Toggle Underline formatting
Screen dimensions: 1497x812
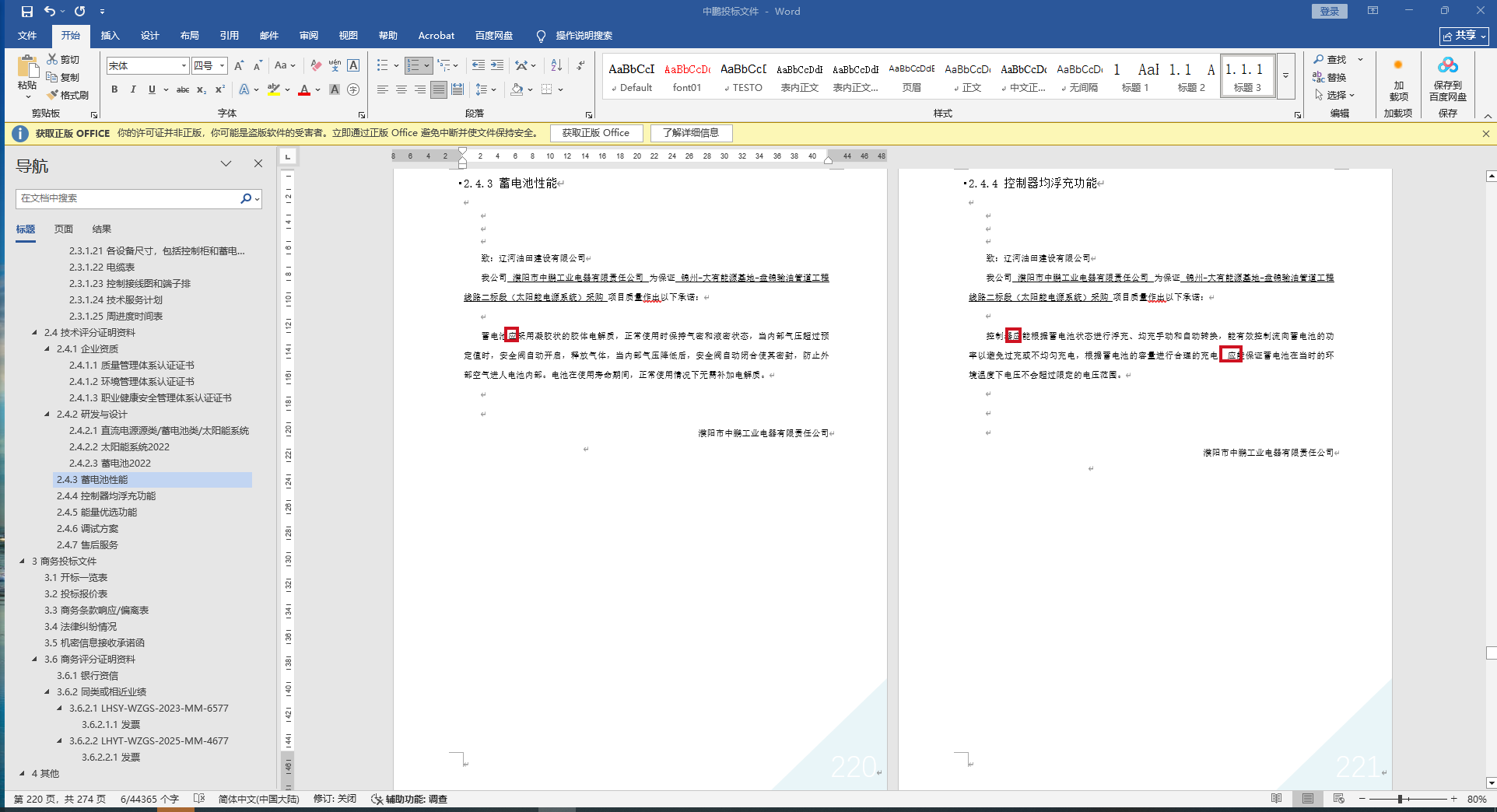click(x=152, y=89)
